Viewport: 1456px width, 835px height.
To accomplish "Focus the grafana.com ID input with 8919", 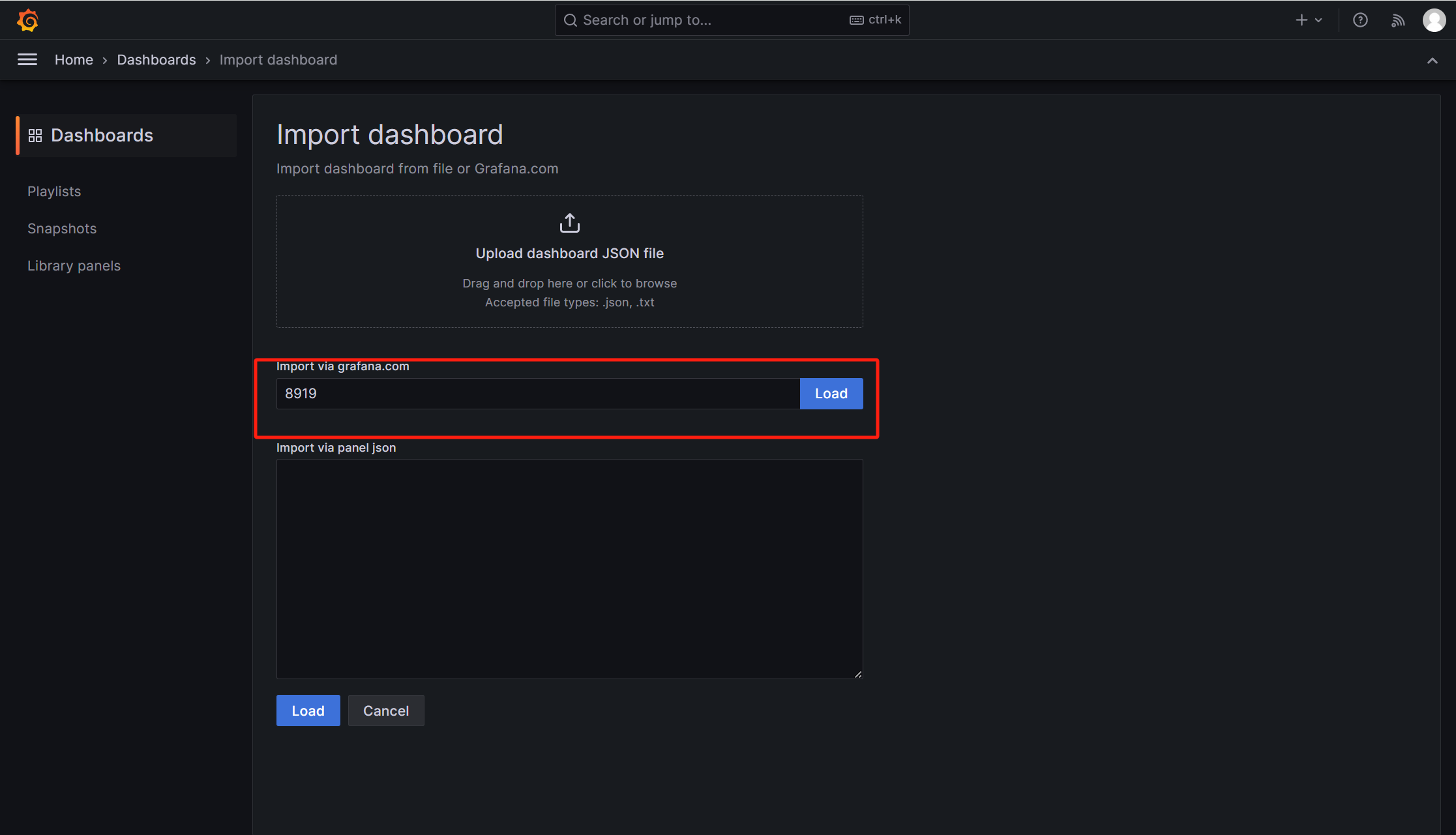I will pyautogui.click(x=537, y=394).
